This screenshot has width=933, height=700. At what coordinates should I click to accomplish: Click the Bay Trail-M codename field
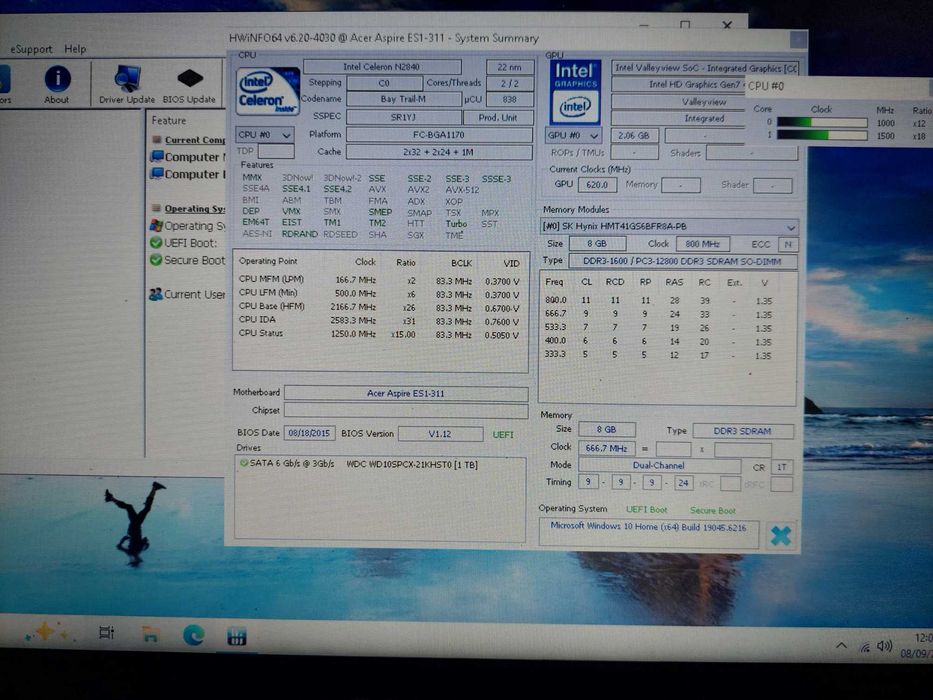403,99
